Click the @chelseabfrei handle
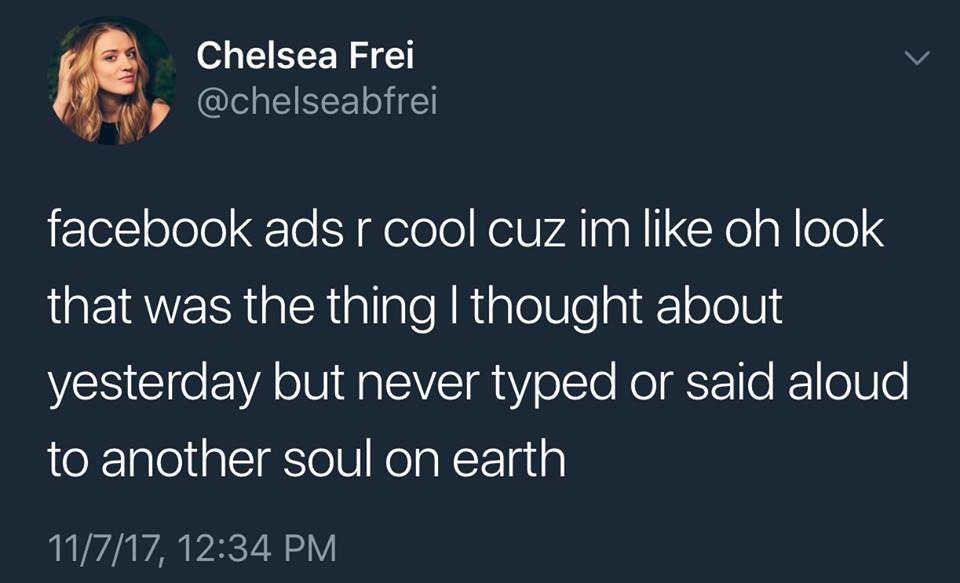Viewport: 960px width, 583px height. point(317,101)
